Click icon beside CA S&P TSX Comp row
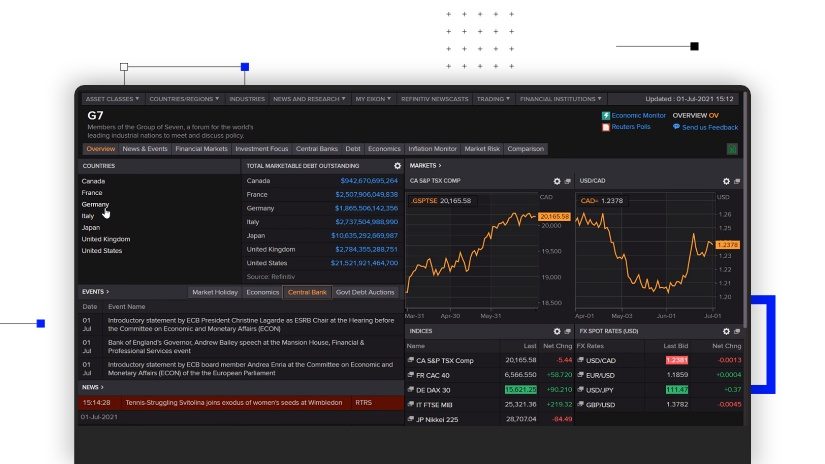Screen dimensions: 825x464 click(x=410, y=360)
